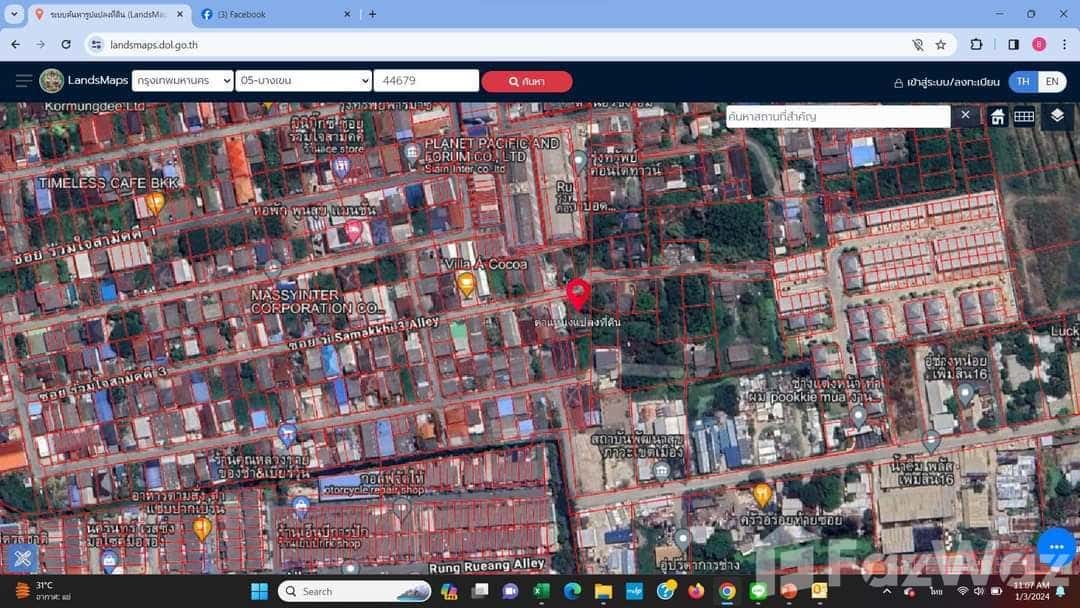Toggle the browser side panel
The width and height of the screenshot is (1080, 608).
[1013, 45]
